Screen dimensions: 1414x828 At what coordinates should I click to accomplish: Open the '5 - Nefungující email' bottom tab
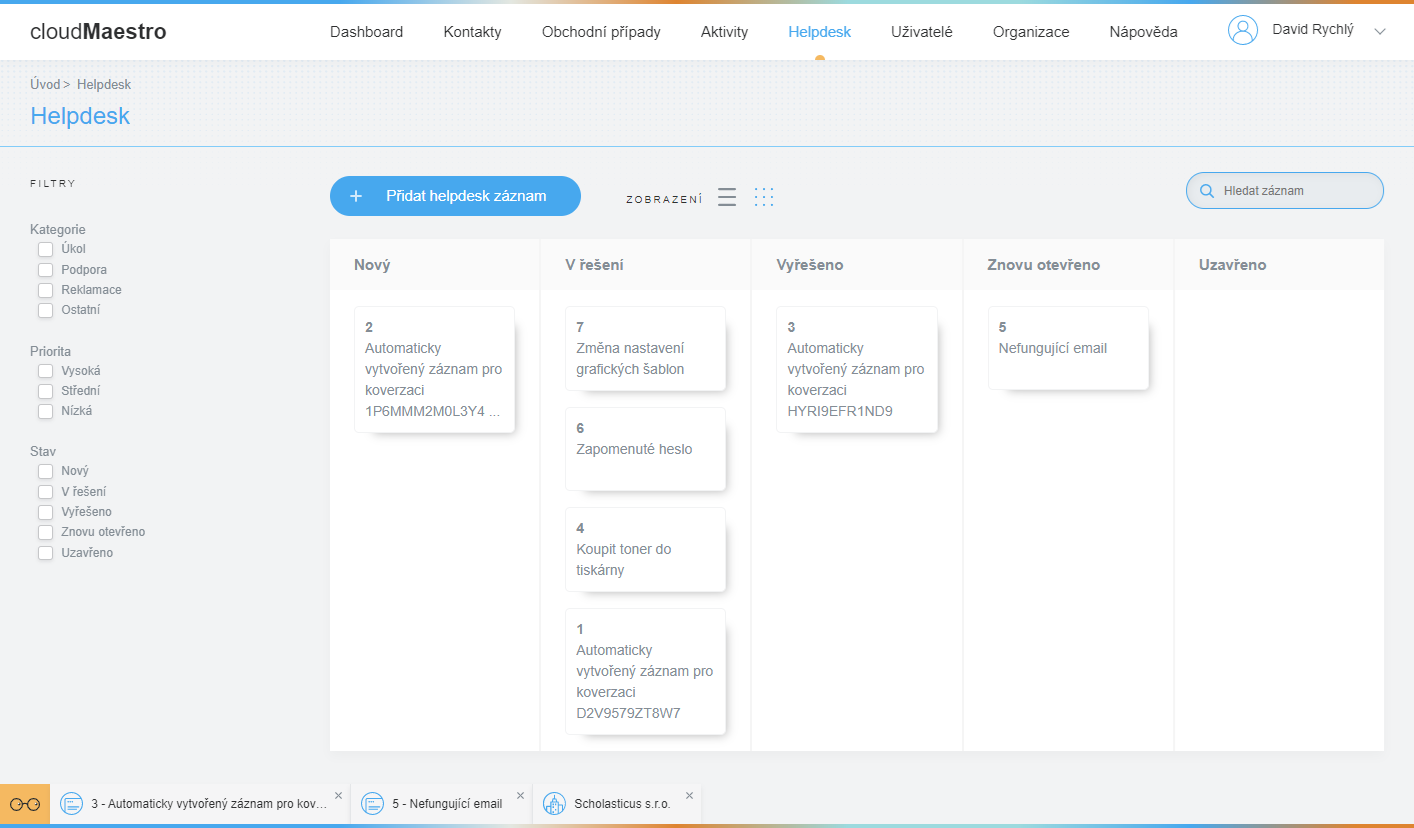tap(446, 804)
